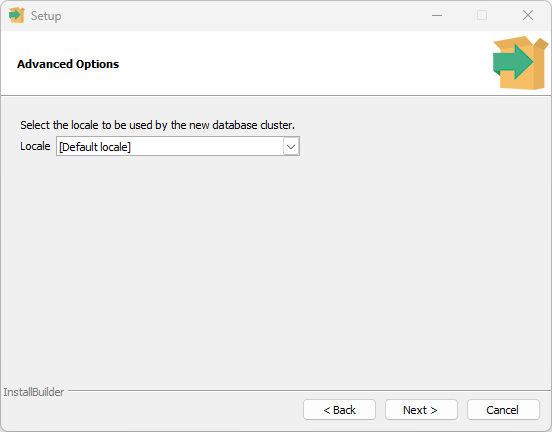Go to the previous step with Back

(339, 410)
